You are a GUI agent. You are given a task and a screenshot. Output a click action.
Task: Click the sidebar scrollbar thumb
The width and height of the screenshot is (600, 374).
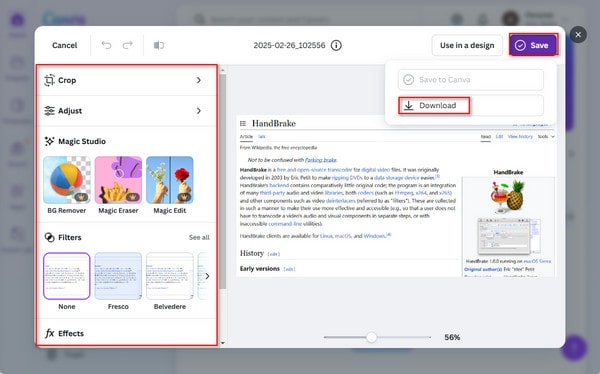(223, 182)
